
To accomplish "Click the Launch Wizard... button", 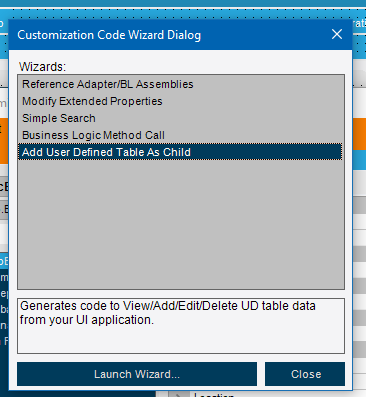I will (137, 374).
